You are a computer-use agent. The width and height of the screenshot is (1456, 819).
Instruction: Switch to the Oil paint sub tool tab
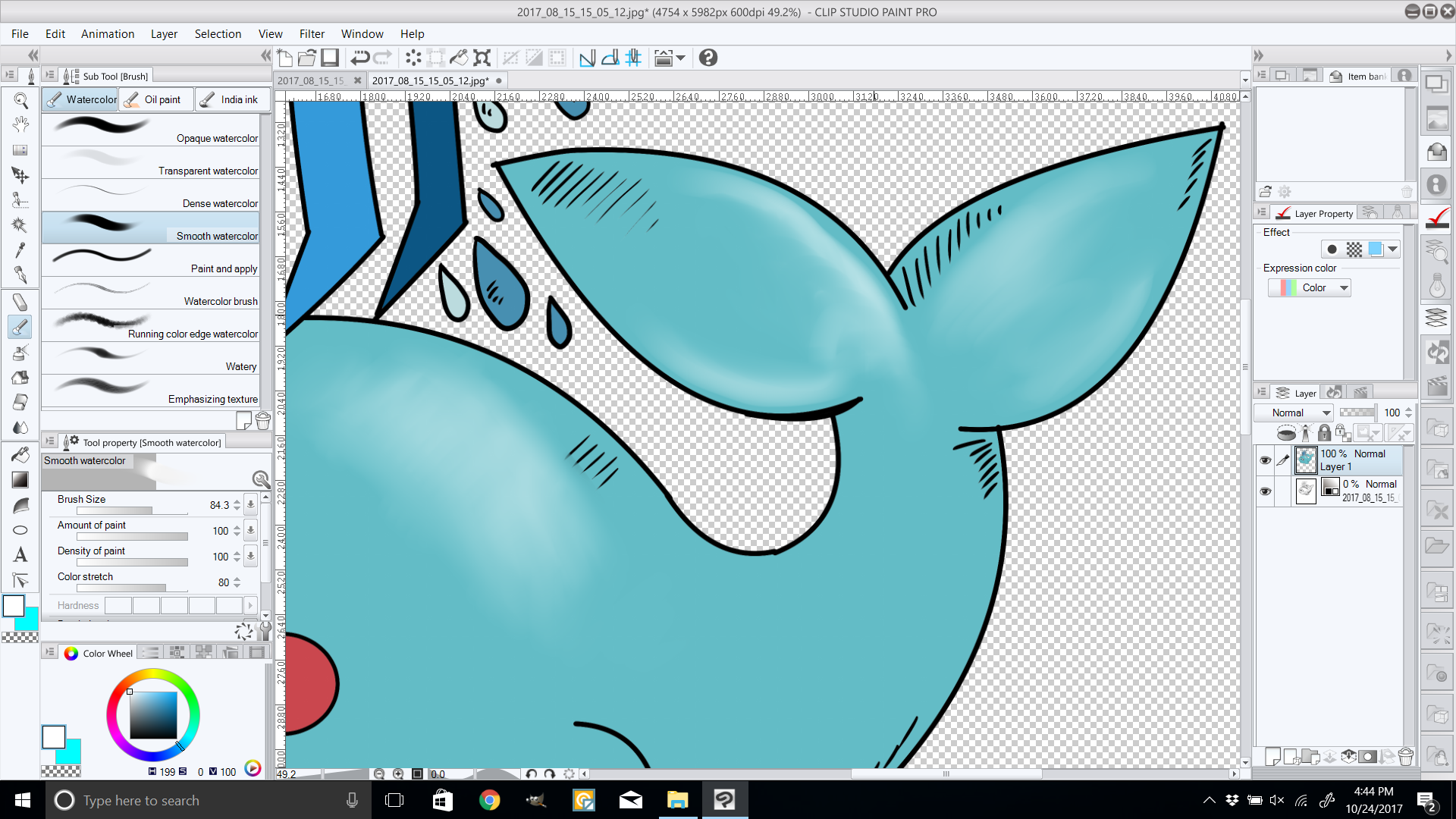click(x=155, y=99)
